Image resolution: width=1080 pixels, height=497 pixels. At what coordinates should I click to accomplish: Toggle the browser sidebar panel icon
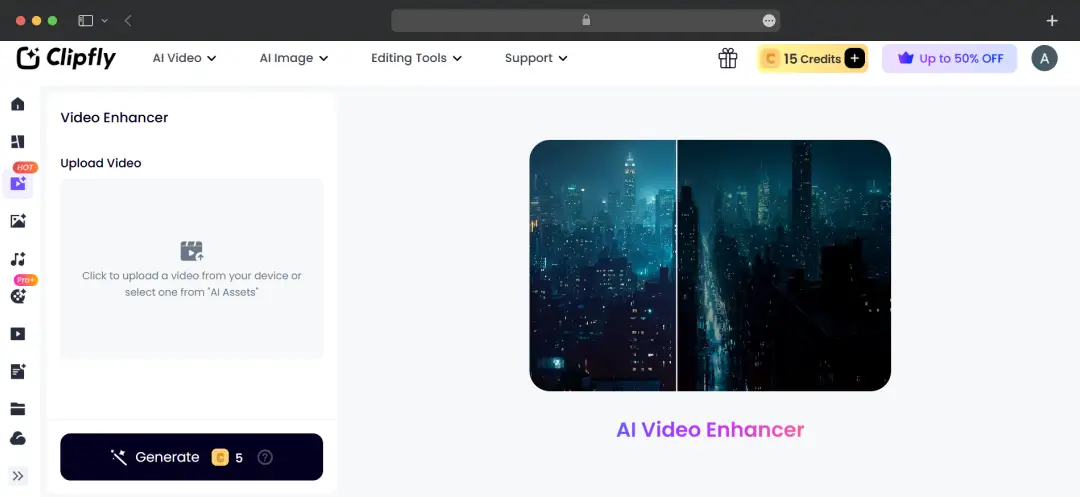(85, 21)
